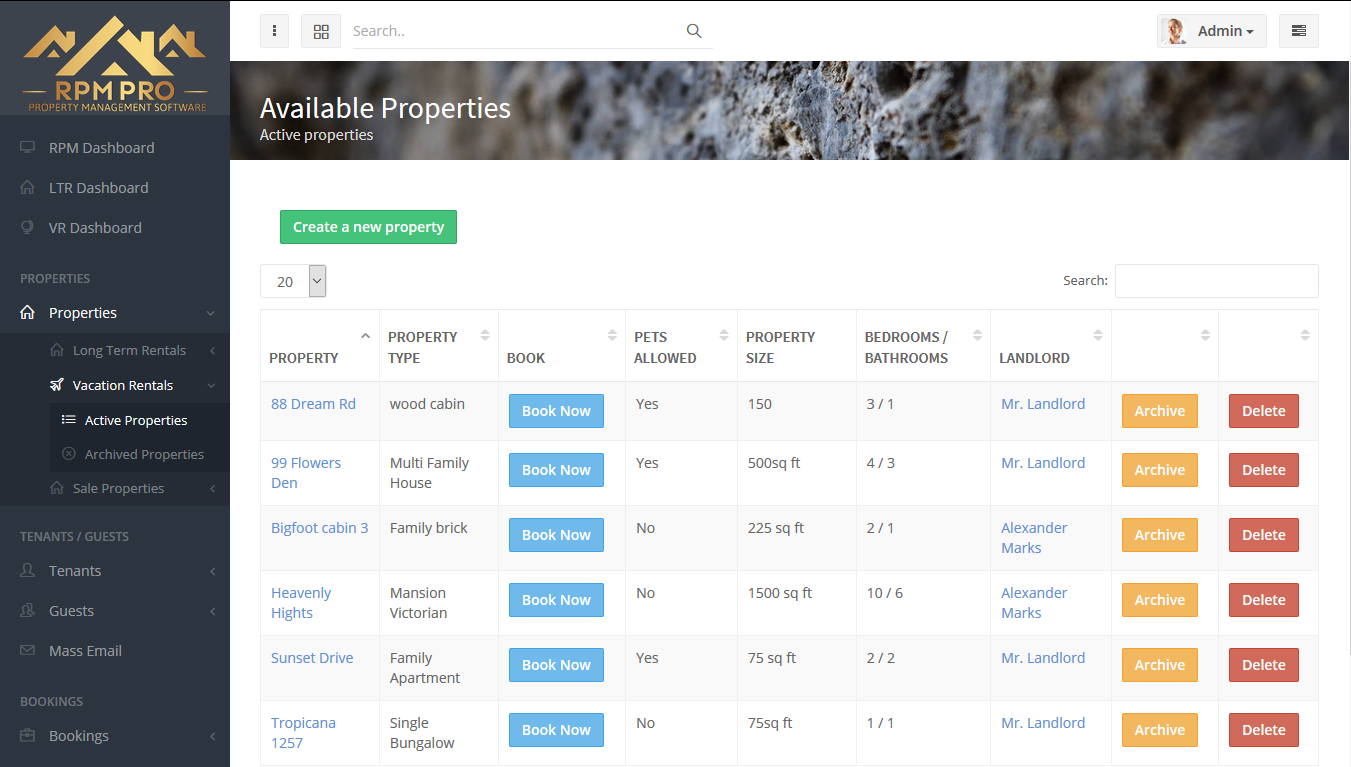Open the grid apps icon in top bar

coord(321,31)
